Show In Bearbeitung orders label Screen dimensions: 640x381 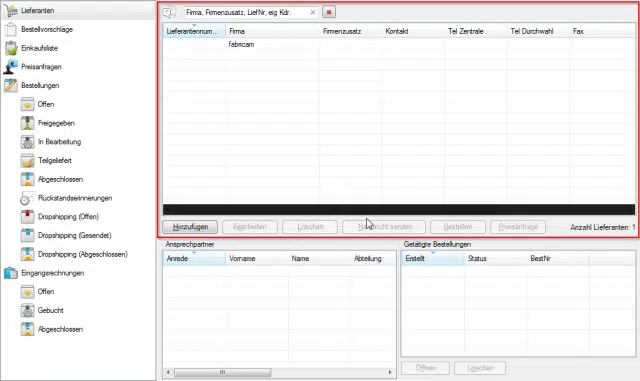[x=60, y=142]
